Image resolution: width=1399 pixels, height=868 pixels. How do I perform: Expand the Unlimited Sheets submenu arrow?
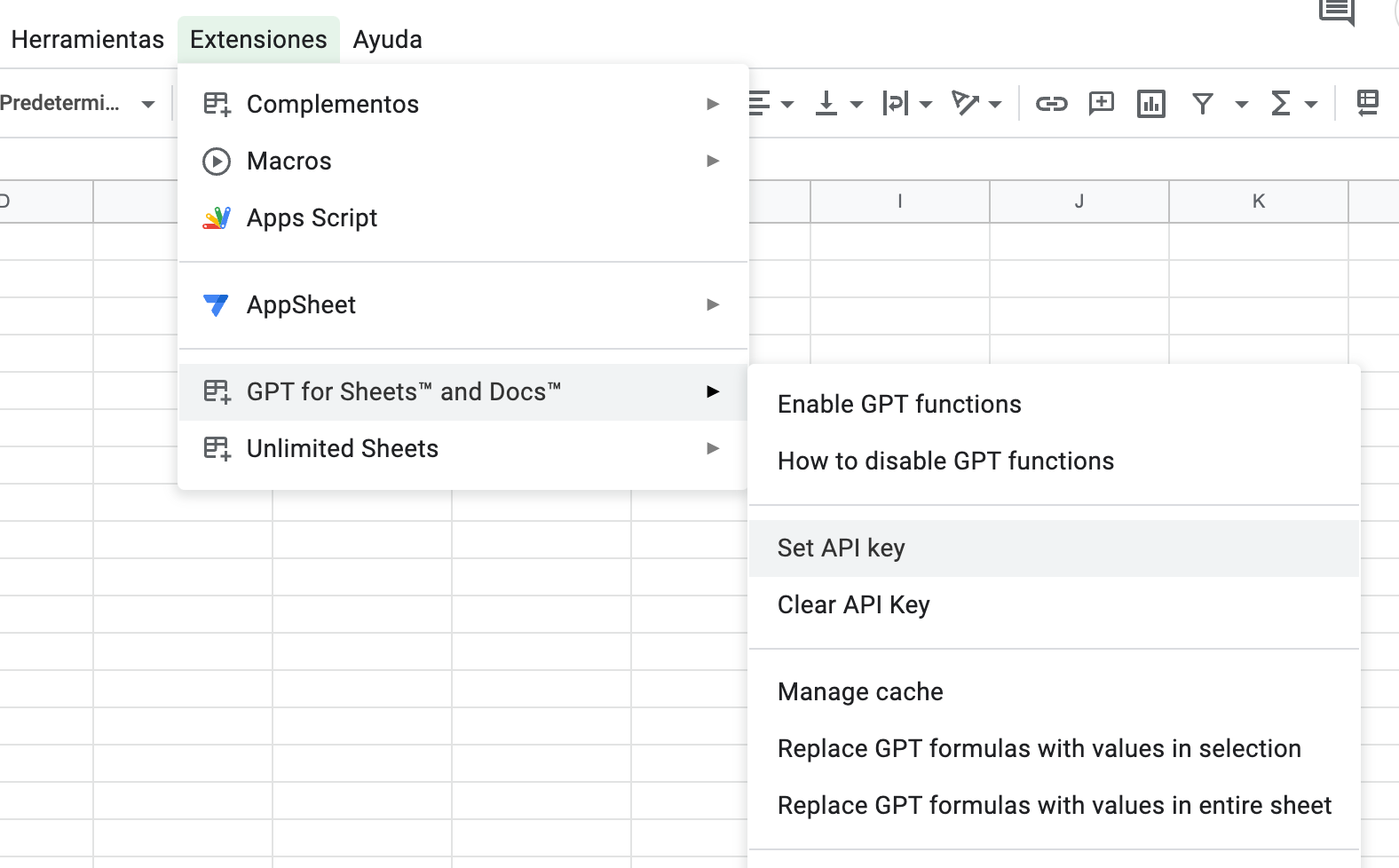tap(713, 448)
